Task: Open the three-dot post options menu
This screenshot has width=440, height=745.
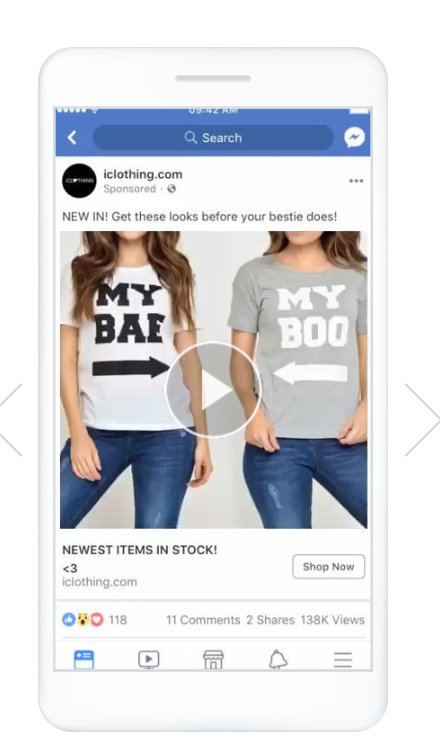Action: 356,181
